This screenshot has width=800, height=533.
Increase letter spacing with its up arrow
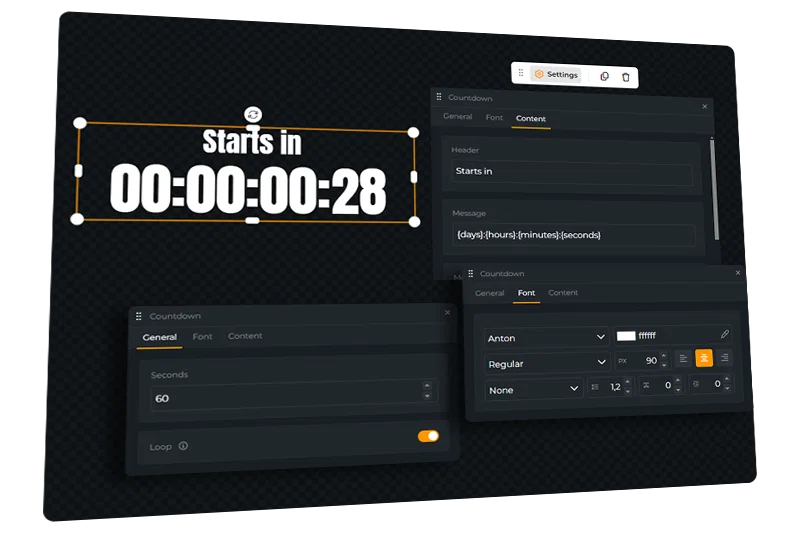678,380
